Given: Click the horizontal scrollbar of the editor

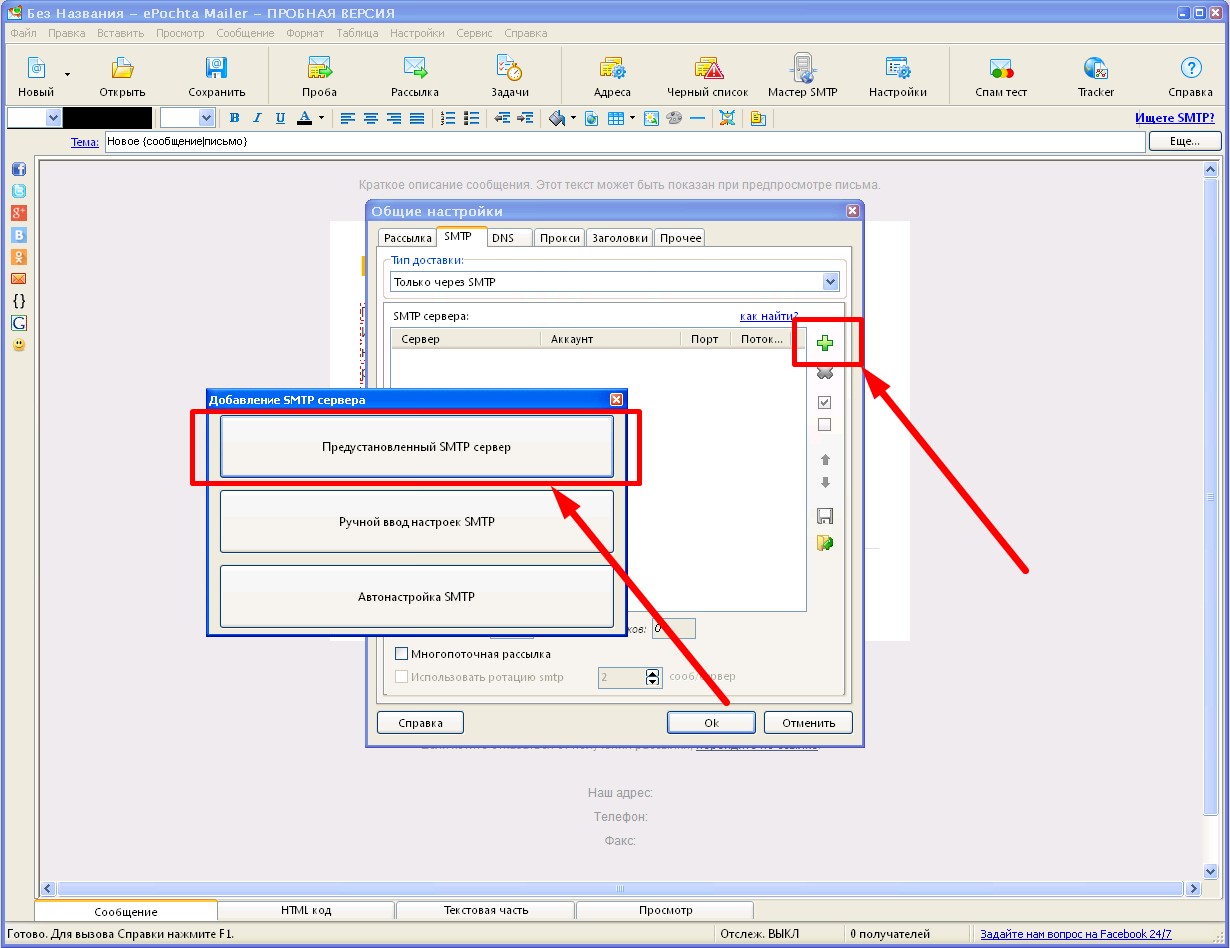Looking at the screenshot, I should click(620, 888).
